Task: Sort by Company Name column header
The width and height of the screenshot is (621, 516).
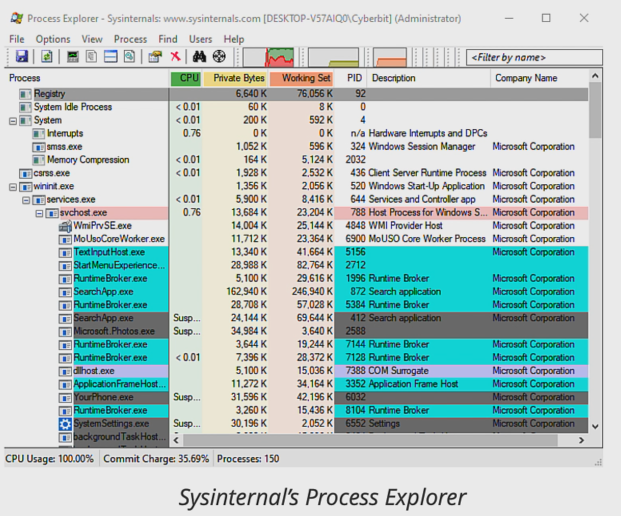Action: [539, 78]
